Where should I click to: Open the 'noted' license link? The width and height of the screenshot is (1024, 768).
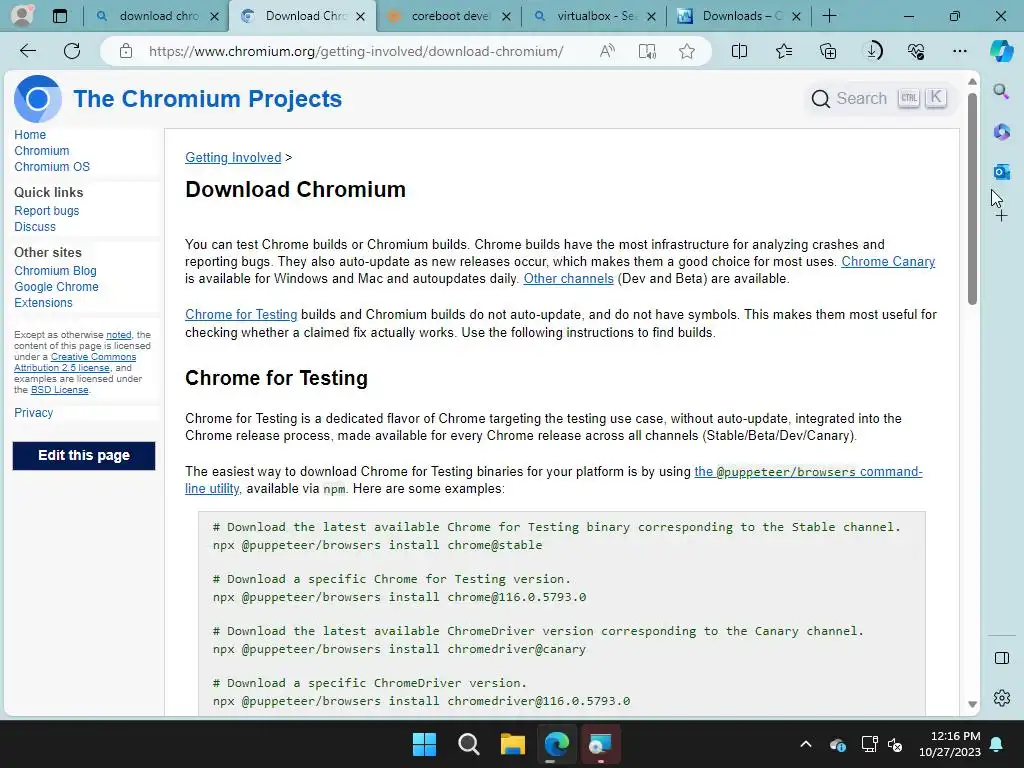coord(119,334)
